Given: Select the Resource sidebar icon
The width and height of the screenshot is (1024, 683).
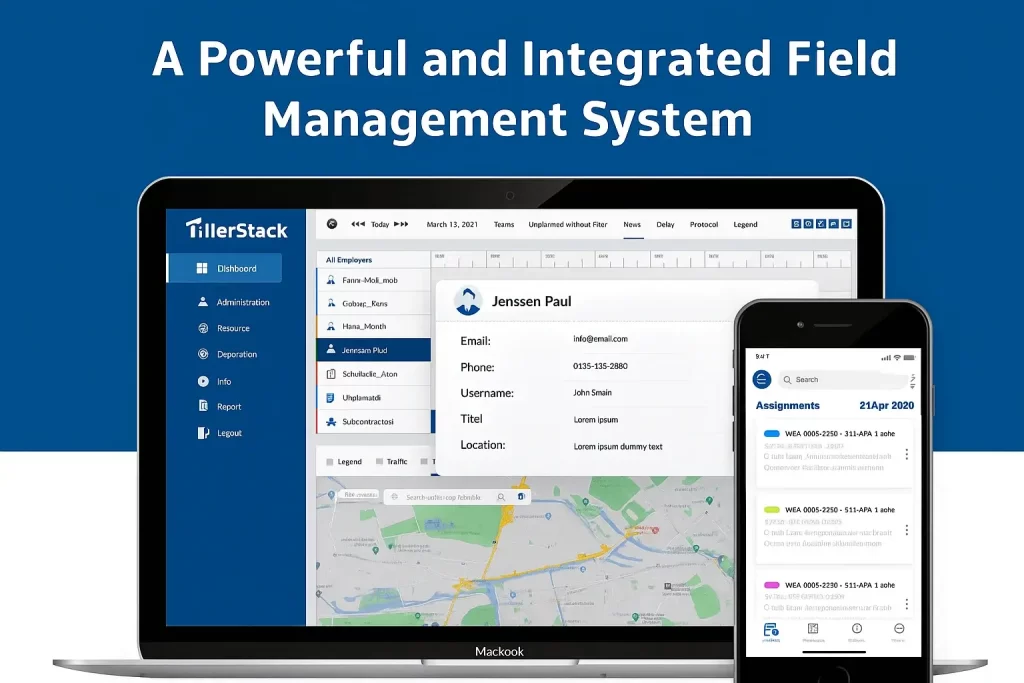Looking at the screenshot, I should [x=203, y=327].
